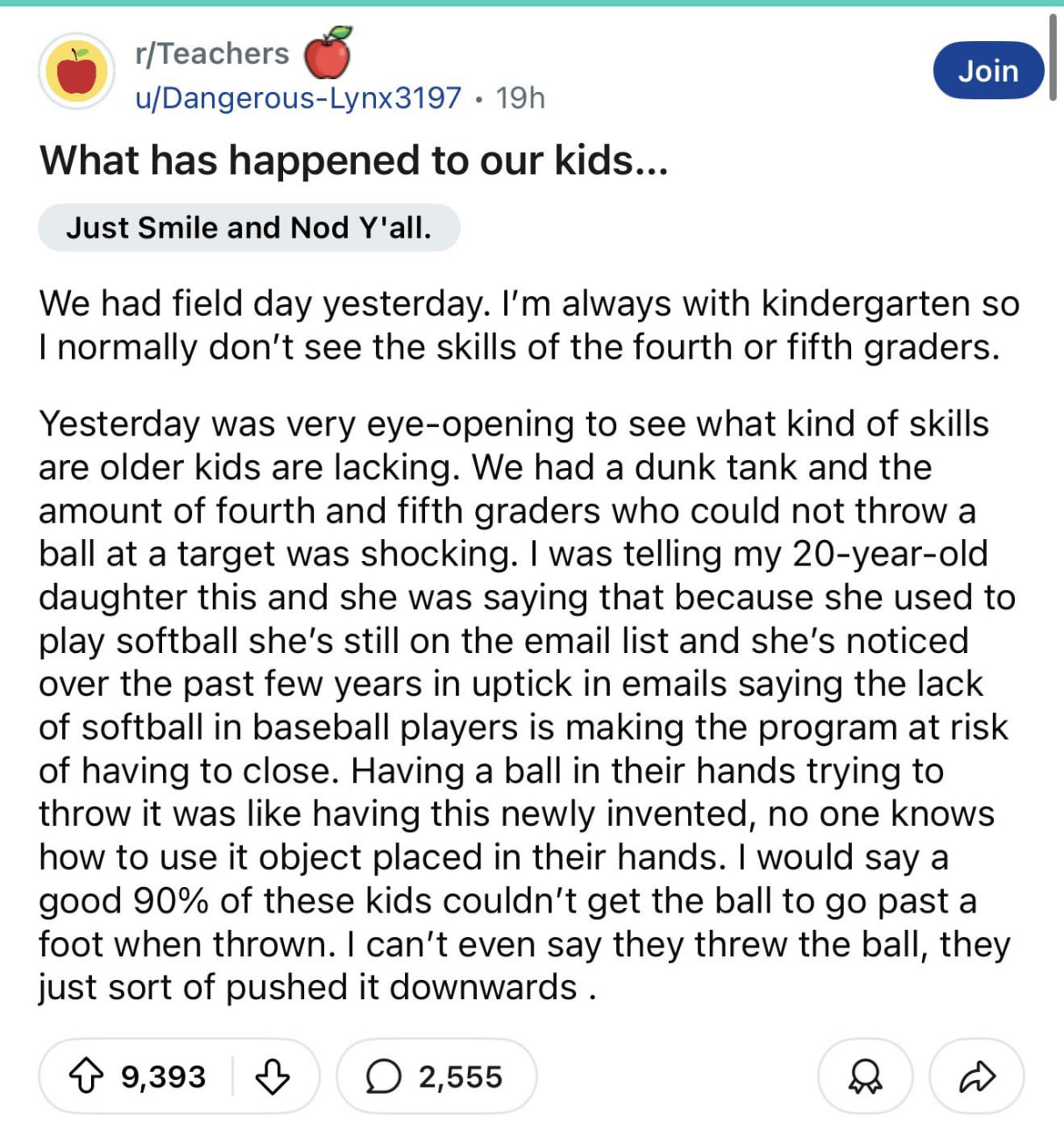Viewport: 1064px width, 1122px height.
Task: Click the red apple emoji beside r/Teachers
Action: pyautogui.click(x=328, y=52)
